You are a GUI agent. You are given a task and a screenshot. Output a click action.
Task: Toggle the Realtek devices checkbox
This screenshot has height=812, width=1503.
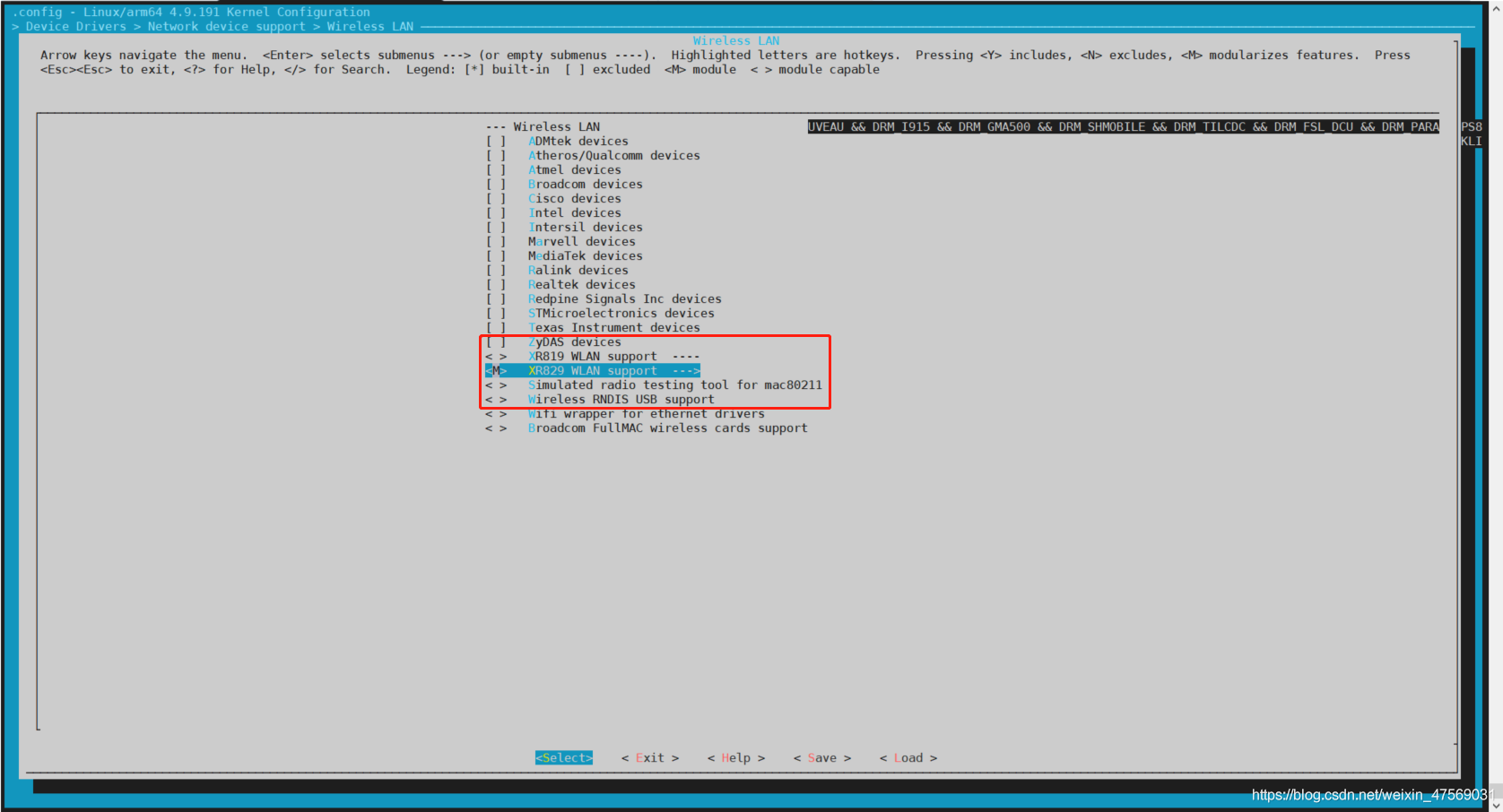(x=496, y=285)
